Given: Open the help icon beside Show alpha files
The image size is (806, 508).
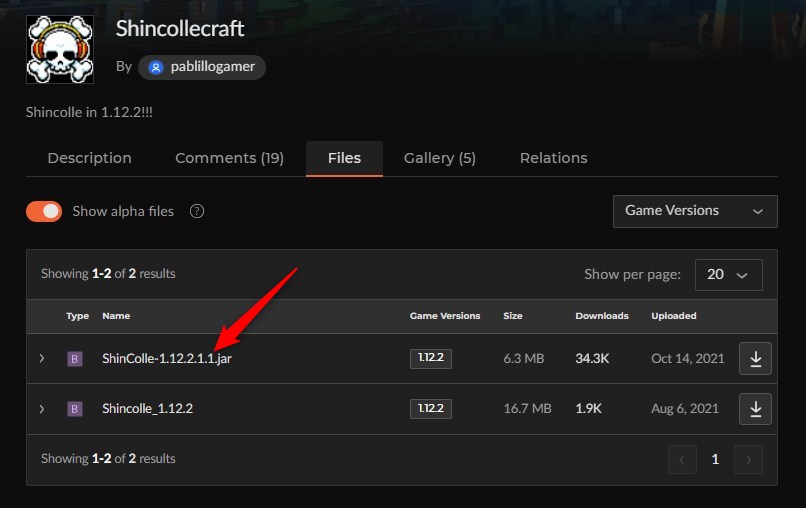Looking at the screenshot, I should tap(197, 211).
